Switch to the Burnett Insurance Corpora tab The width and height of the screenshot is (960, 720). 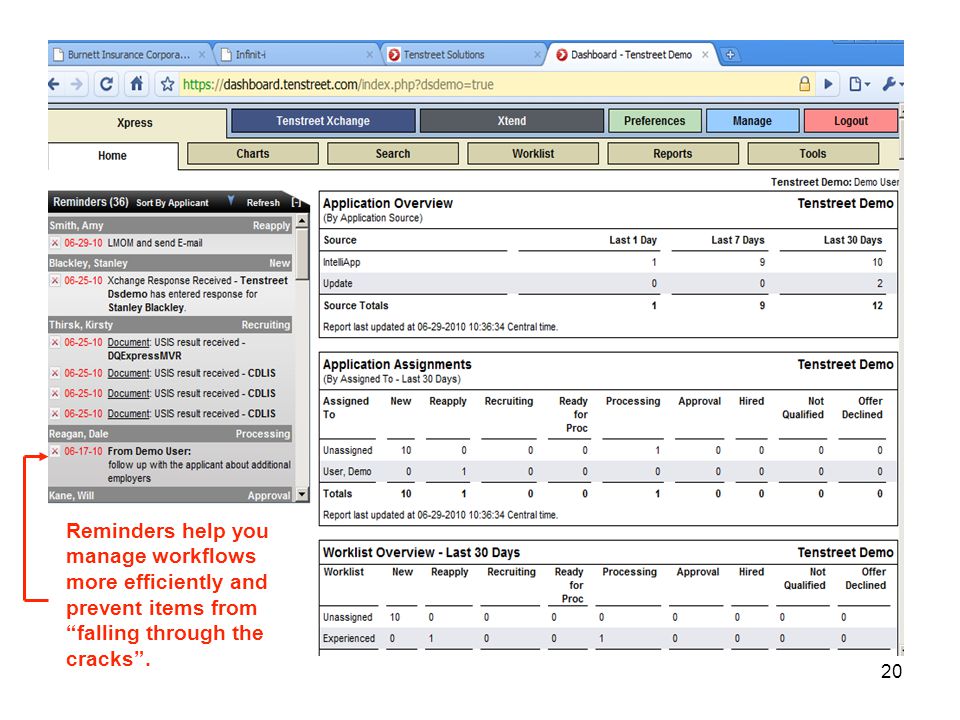point(129,54)
